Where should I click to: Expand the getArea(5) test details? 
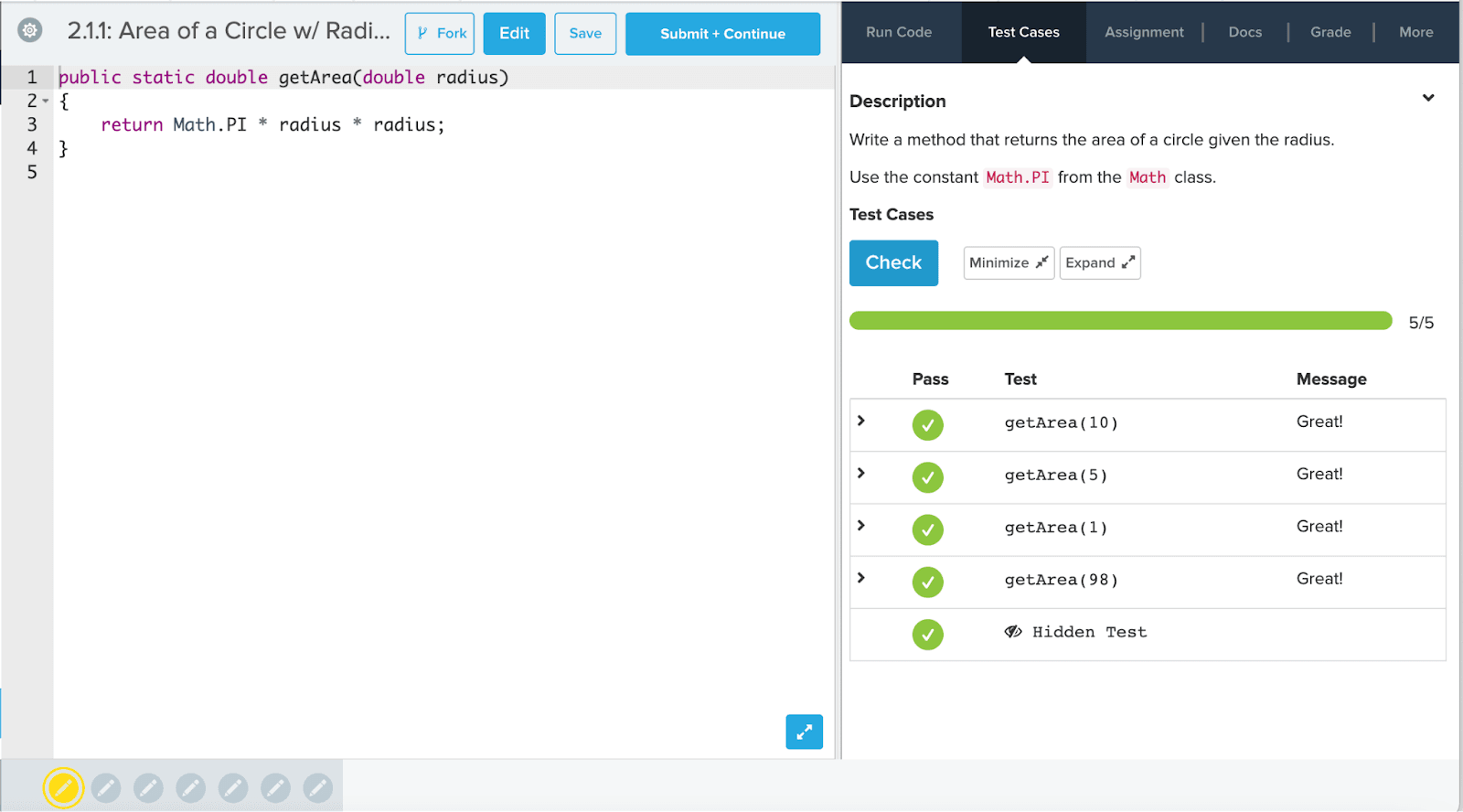861,473
